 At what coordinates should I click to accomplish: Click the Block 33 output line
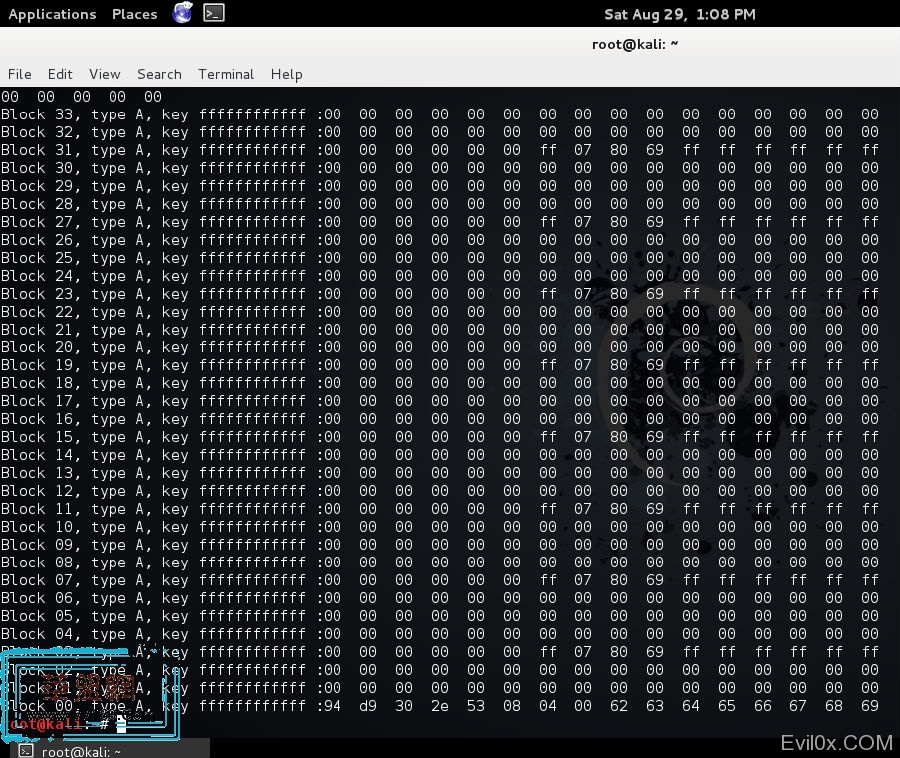pos(152,115)
